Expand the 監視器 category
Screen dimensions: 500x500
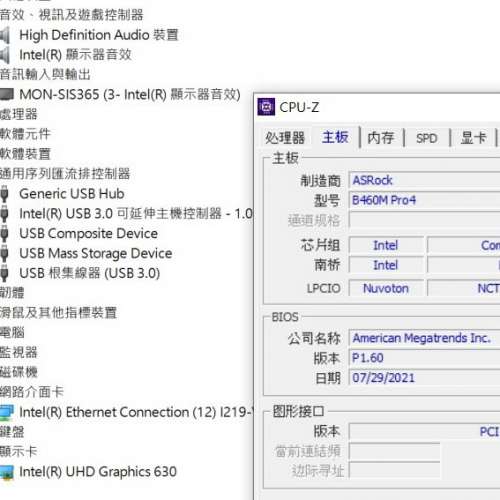pyautogui.click(x=19, y=352)
